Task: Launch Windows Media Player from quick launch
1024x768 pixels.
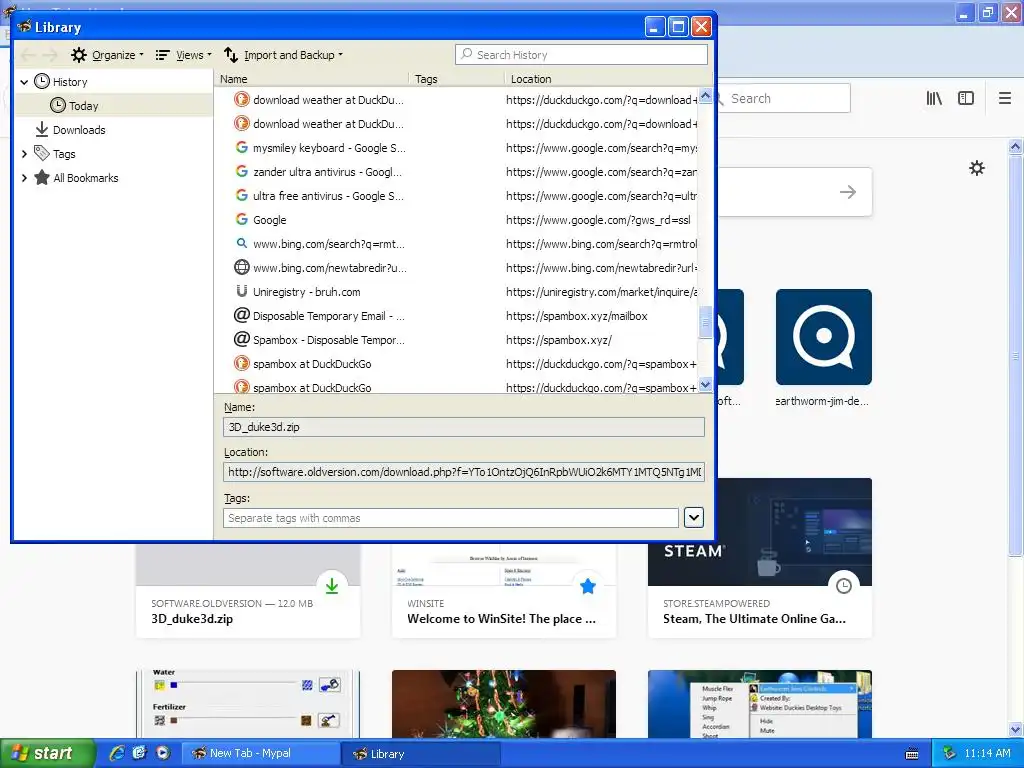Action: [x=163, y=753]
